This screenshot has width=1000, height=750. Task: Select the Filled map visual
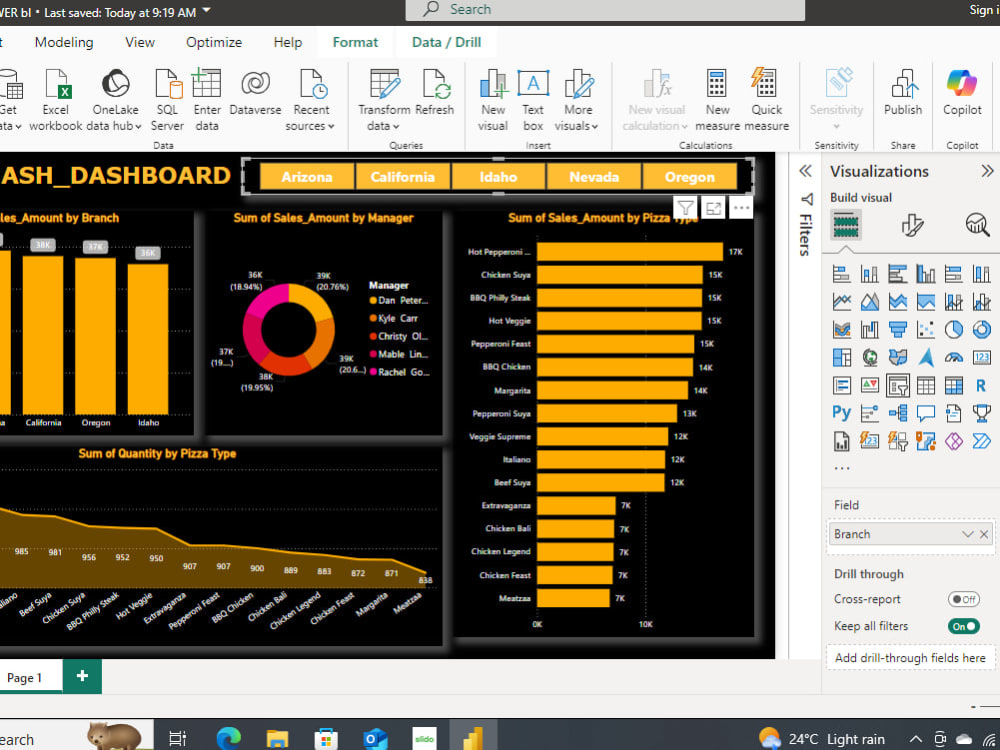tap(897, 357)
